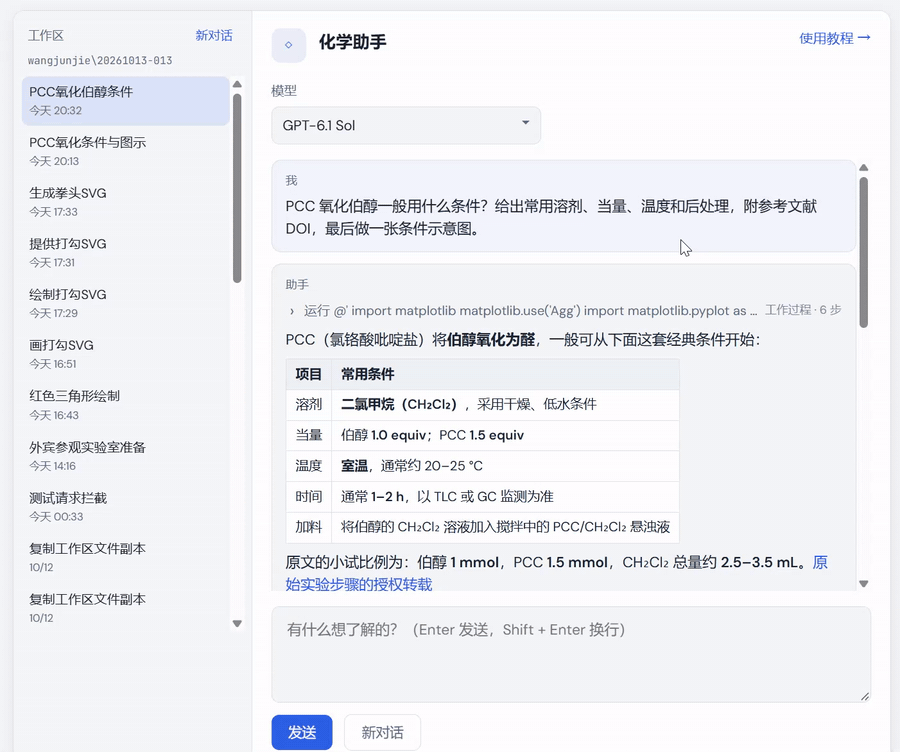Image resolution: width=900 pixels, height=752 pixels.
Task: Start a 新对话 from the sidebar header
Action: (x=214, y=36)
